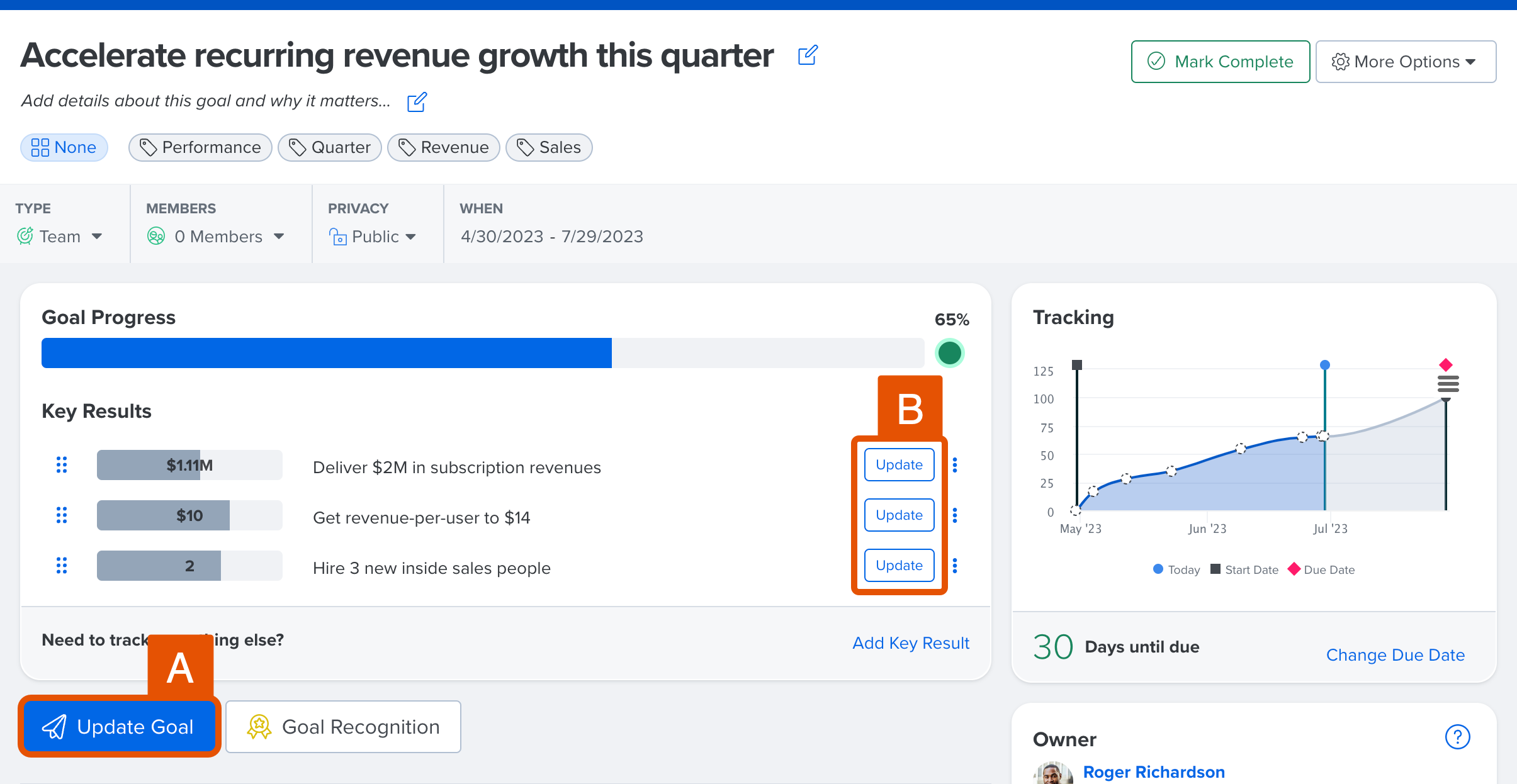
Task: Click the chart hamburger menu icon in Tracking
Action: coord(1448,383)
